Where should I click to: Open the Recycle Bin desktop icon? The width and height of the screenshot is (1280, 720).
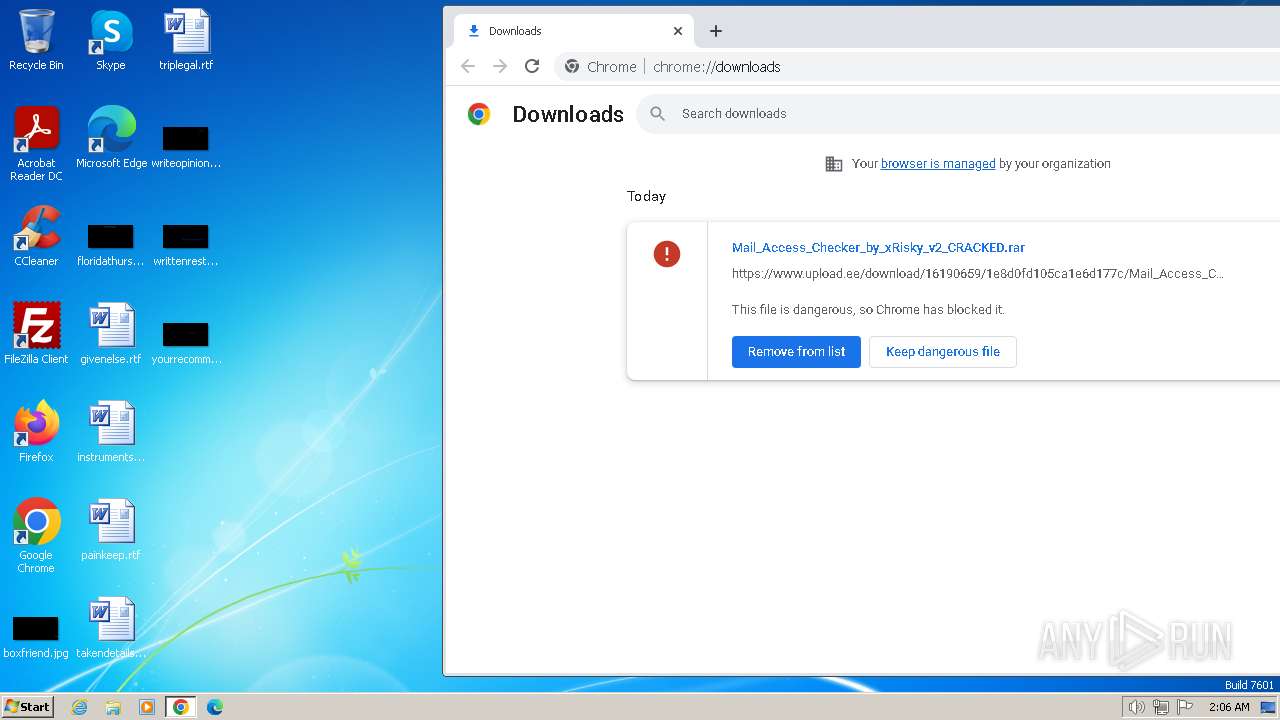(36, 40)
